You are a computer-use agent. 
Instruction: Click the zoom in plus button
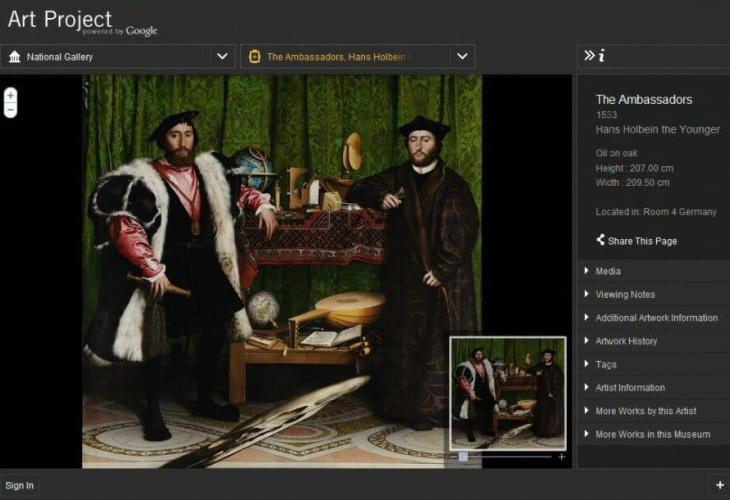pyautogui.click(x=10, y=95)
